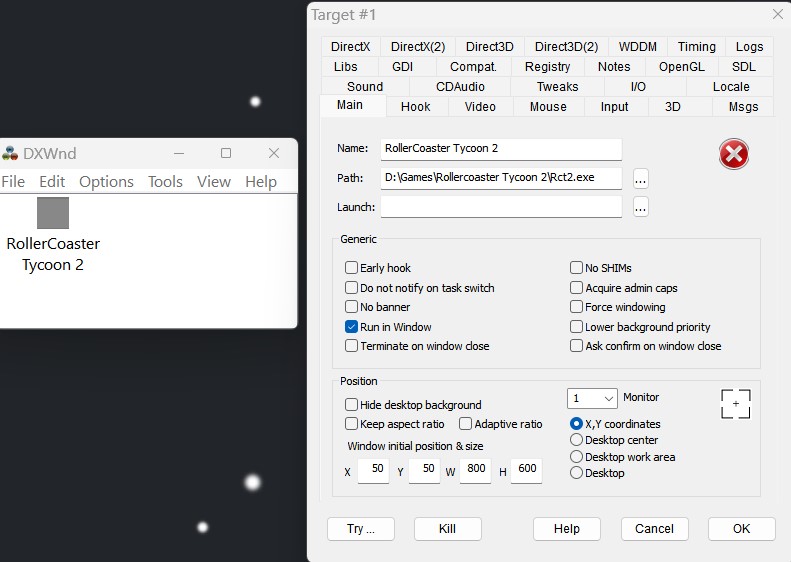Open the Tools menu in DXWnd
Screen dimensions: 791x562
[x=165, y=182]
